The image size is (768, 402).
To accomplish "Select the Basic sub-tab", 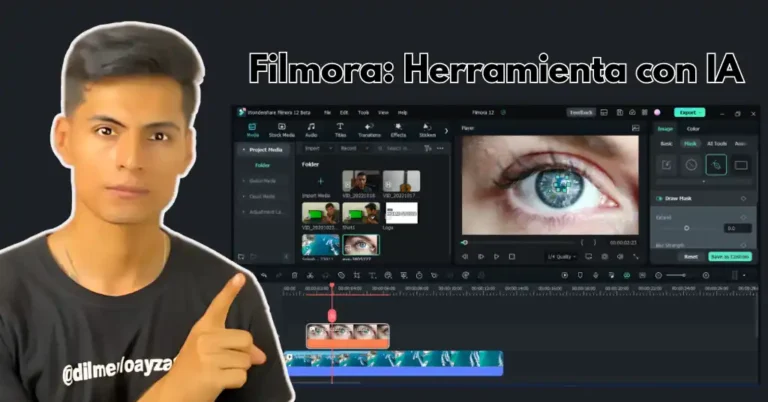I will click(666, 144).
